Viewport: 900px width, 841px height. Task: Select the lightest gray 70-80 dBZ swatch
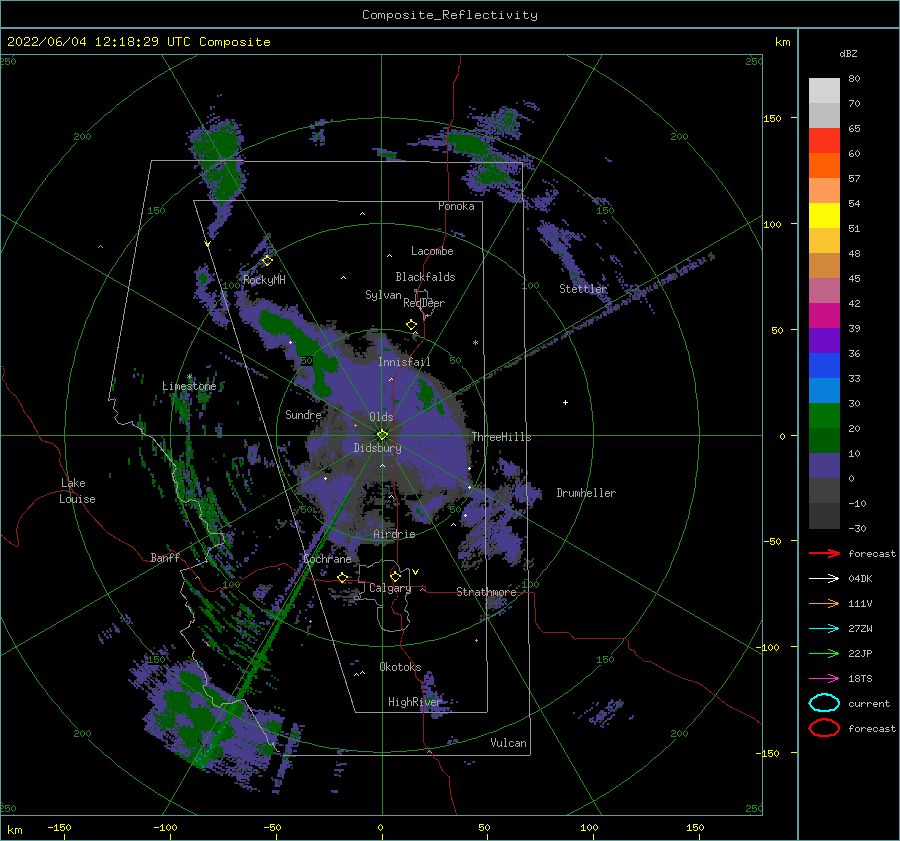(x=824, y=91)
